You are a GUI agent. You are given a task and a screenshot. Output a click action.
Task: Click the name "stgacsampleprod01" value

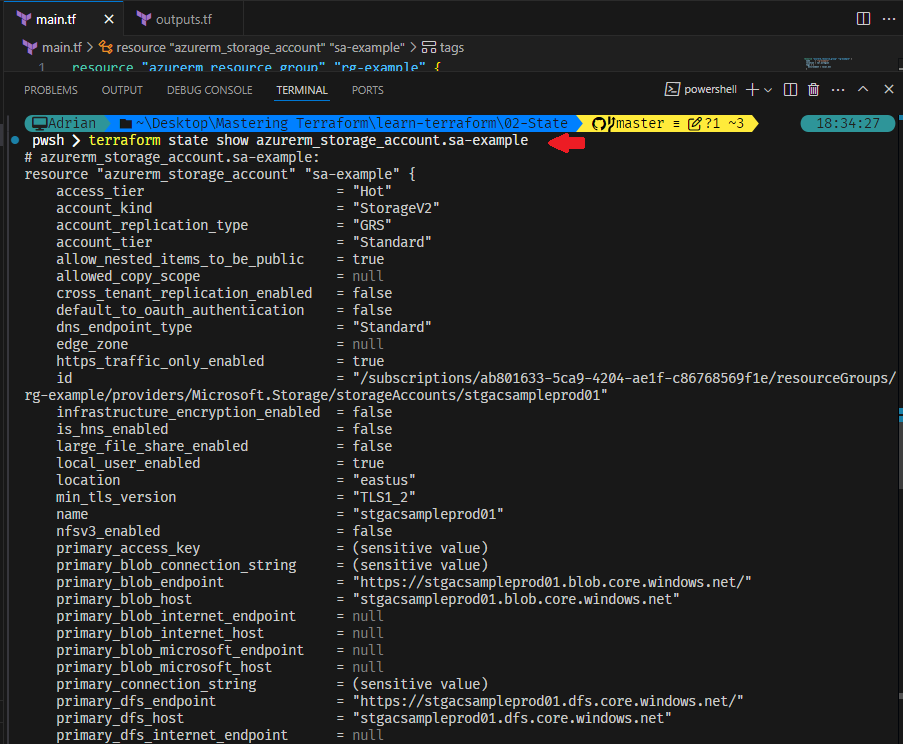click(428, 514)
